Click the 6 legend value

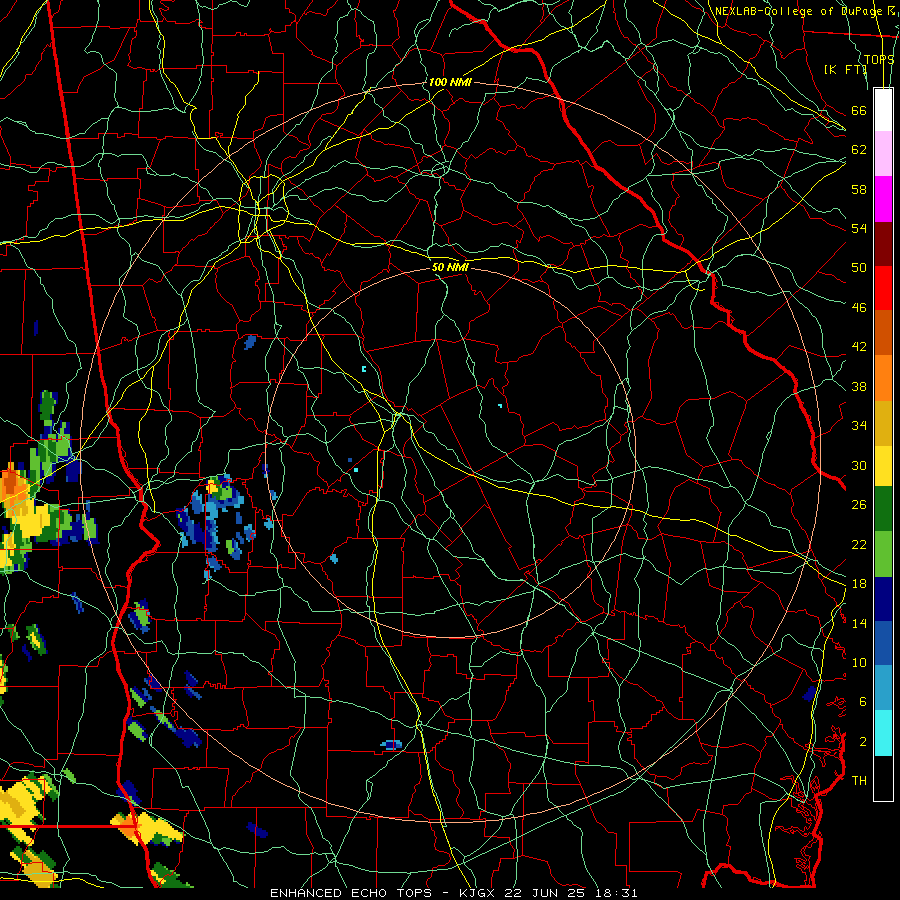tap(863, 702)
